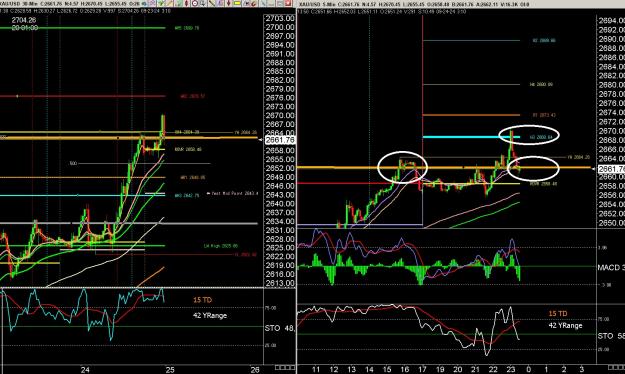Click hour 11 on right time axis
The image size is (625, 374).
coord(316,370)
